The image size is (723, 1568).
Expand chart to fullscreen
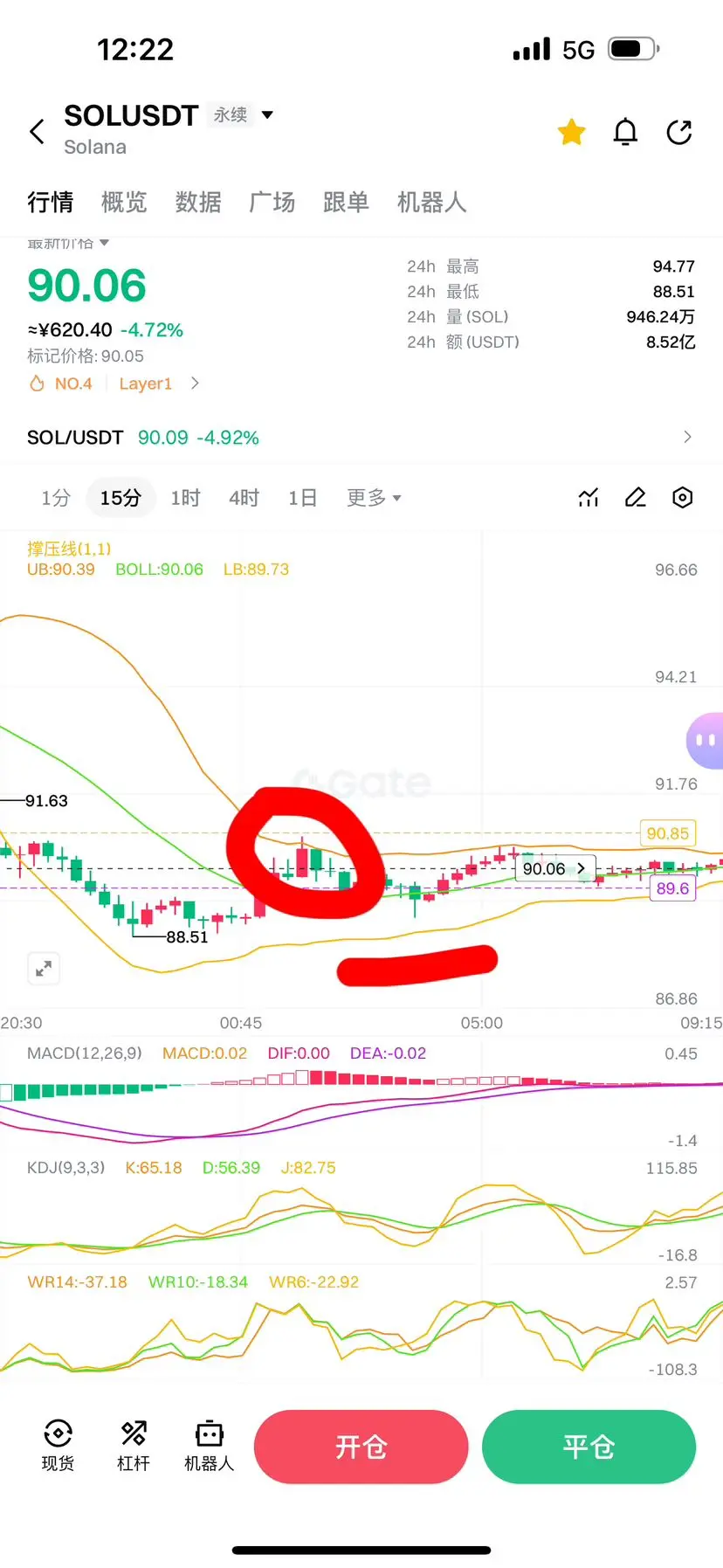click(44, 968)
